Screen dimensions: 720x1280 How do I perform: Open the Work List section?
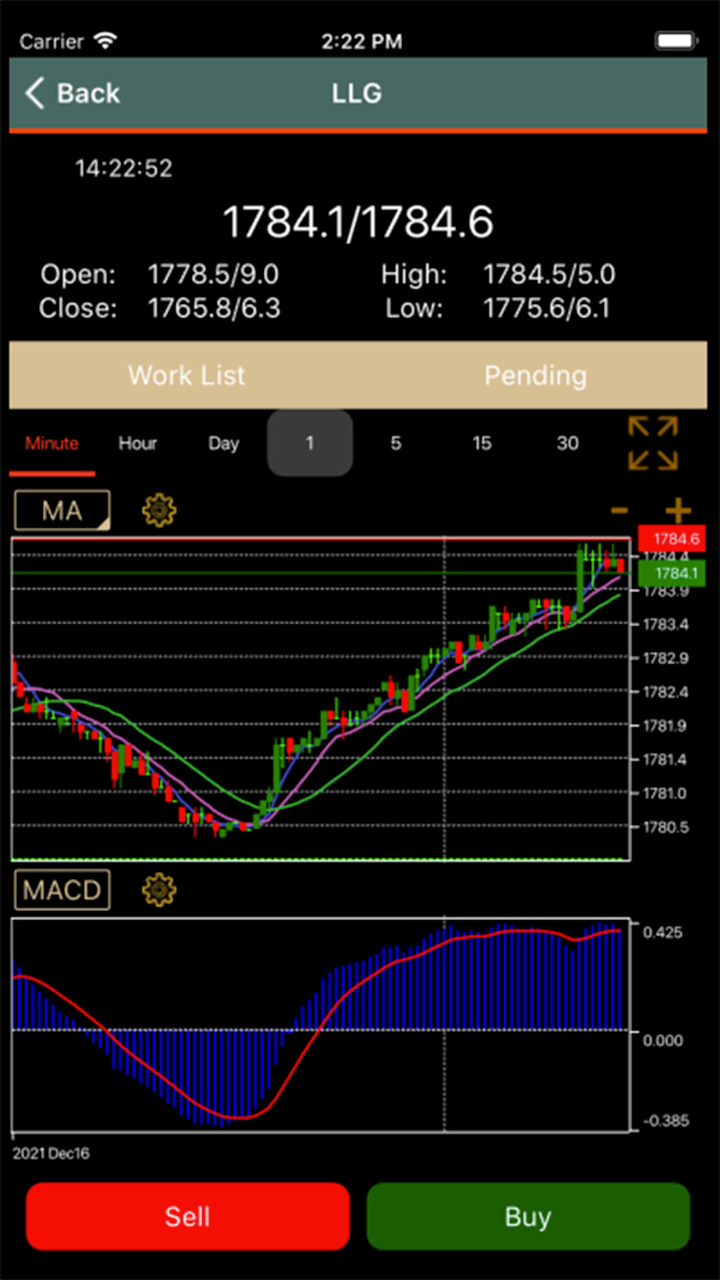186,376
